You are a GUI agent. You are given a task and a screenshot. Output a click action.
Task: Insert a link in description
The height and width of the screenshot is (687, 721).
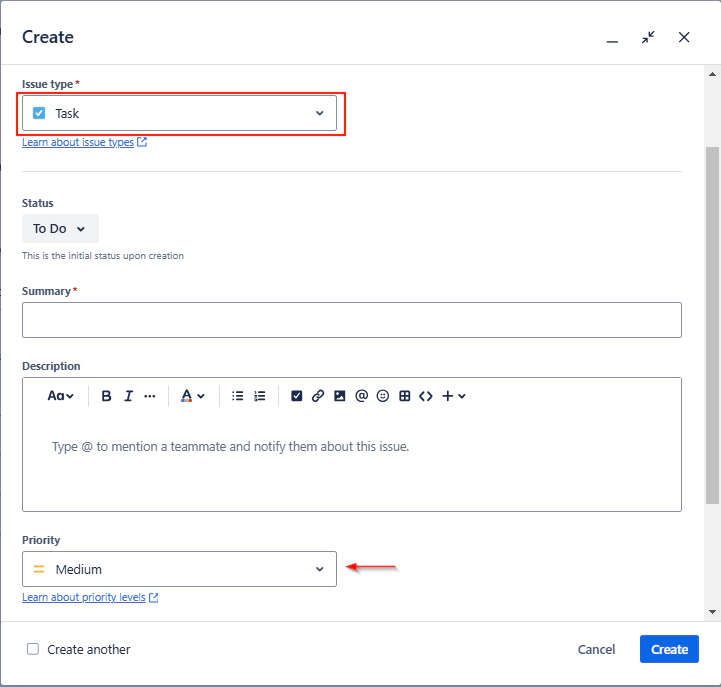pyautogui.click(x=318, y=396)
